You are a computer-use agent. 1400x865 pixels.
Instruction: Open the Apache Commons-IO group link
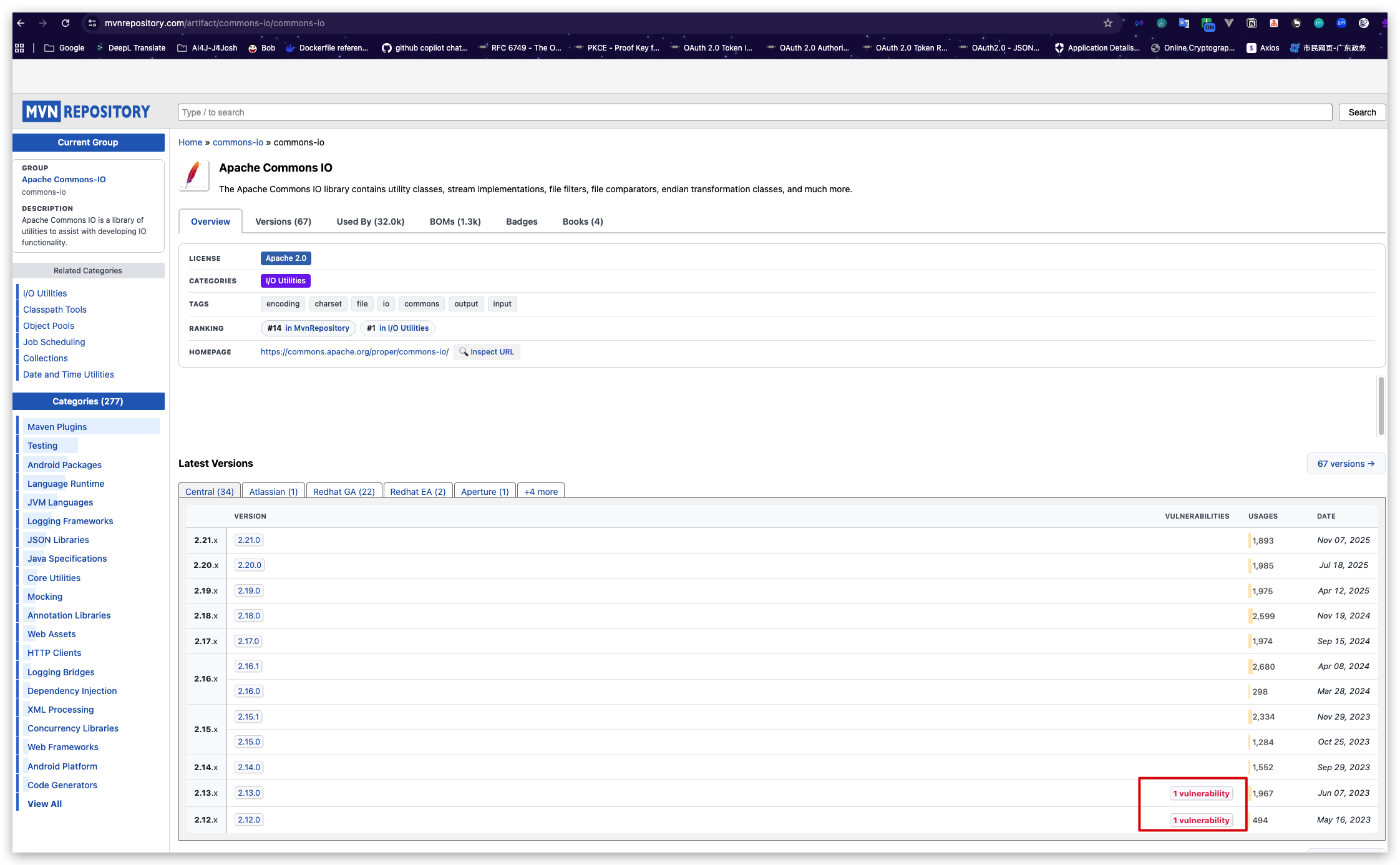click(64, 179)
